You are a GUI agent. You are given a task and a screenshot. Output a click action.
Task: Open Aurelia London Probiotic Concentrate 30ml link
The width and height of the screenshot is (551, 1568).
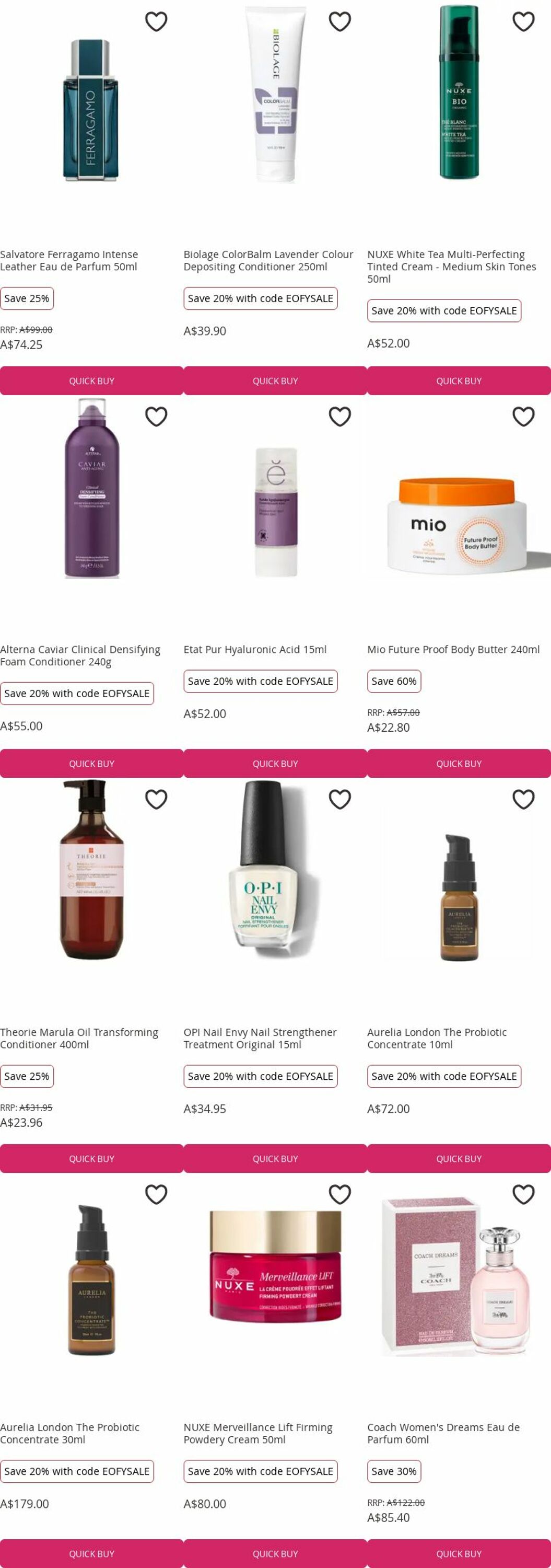coord(70,1433)
